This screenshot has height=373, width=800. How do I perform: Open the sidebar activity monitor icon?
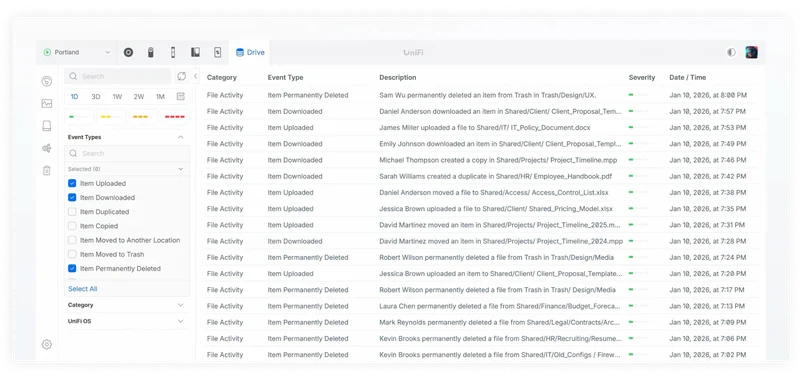(x=47, y=104)
